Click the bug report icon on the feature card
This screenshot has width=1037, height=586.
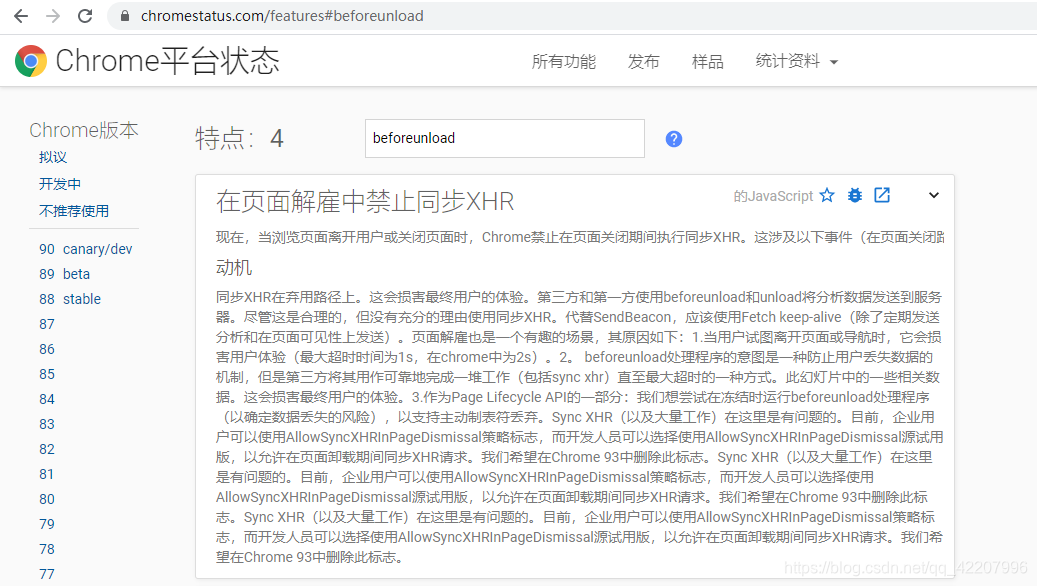pyautogui.click(x=854, y=195)
